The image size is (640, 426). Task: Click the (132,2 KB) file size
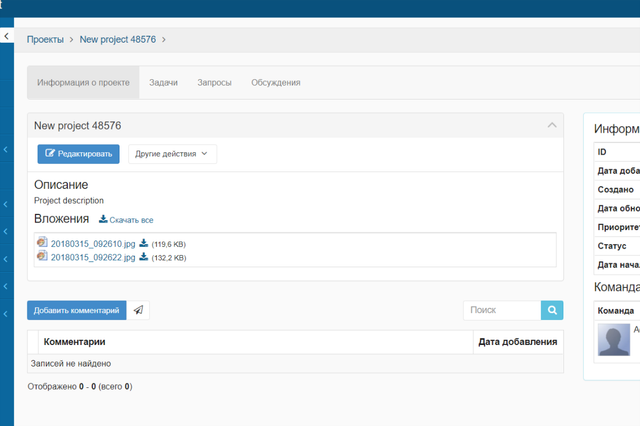(169, 258)
